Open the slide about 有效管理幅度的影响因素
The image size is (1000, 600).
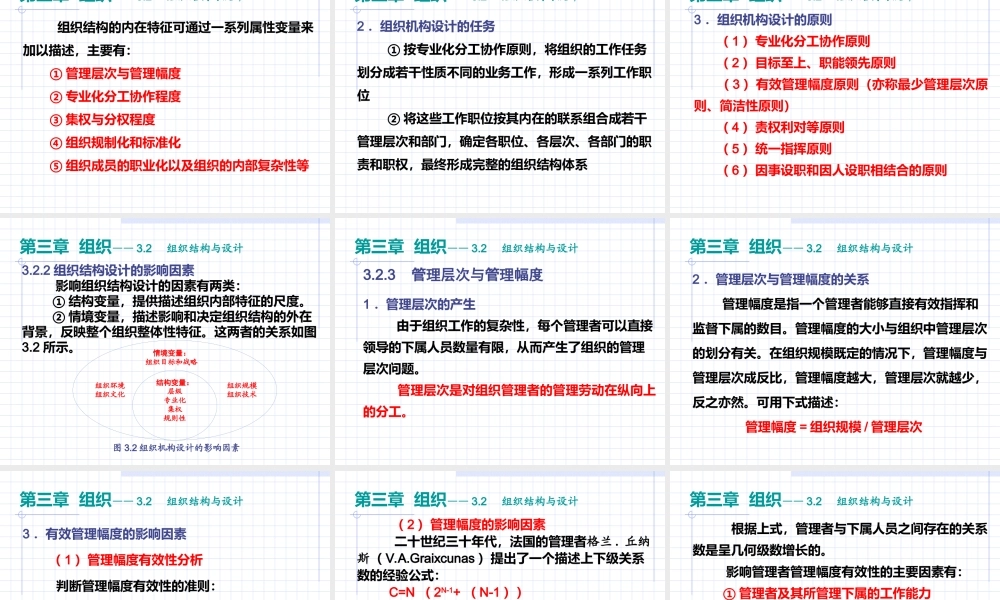(165, 540)
